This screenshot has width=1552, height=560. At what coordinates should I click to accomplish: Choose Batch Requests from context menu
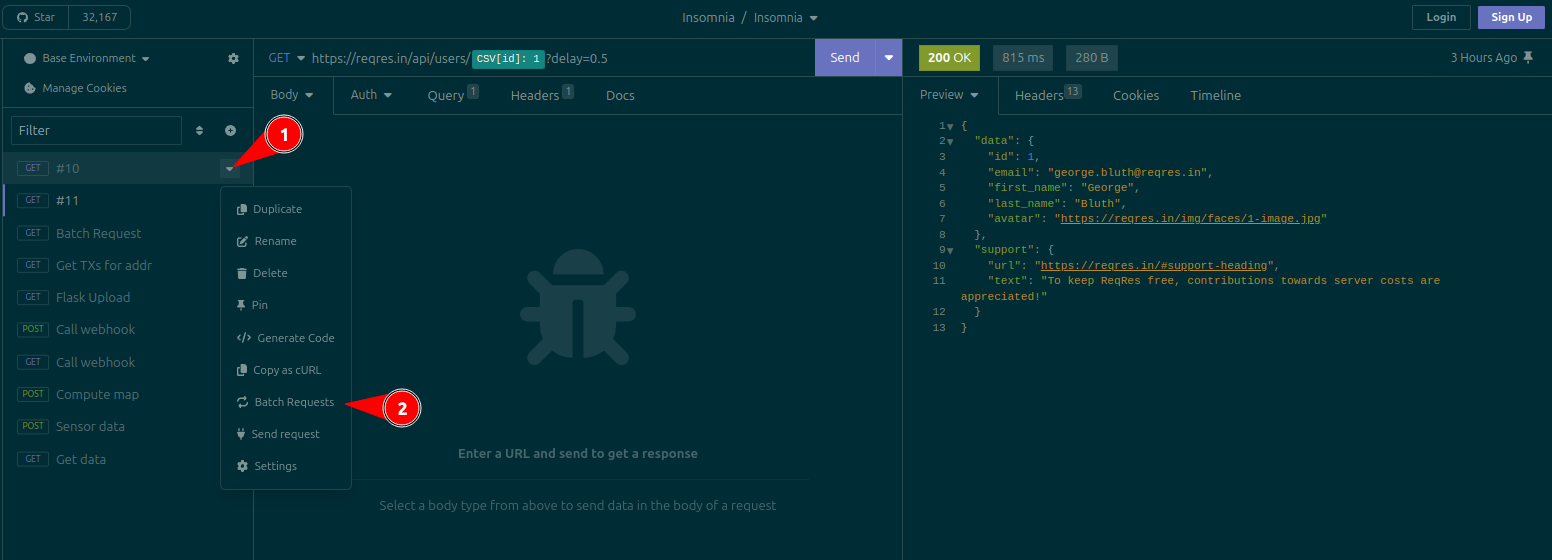click(286, 402)
